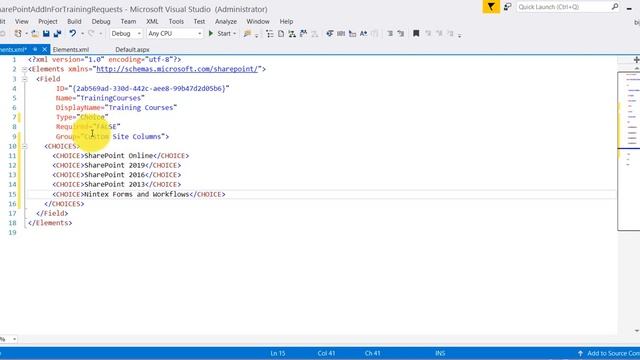Toggle a bookmark with the bookmark icon

click(x=416, y=34)
